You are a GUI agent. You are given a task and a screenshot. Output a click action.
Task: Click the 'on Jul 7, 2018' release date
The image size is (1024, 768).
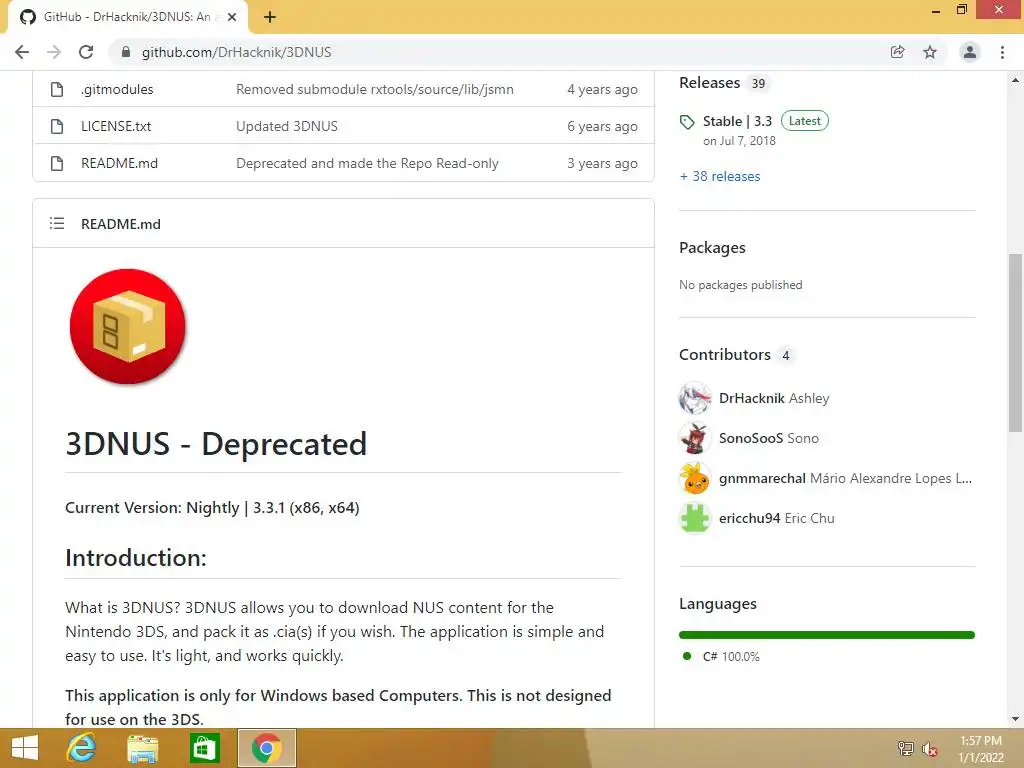tap(739, 141)
